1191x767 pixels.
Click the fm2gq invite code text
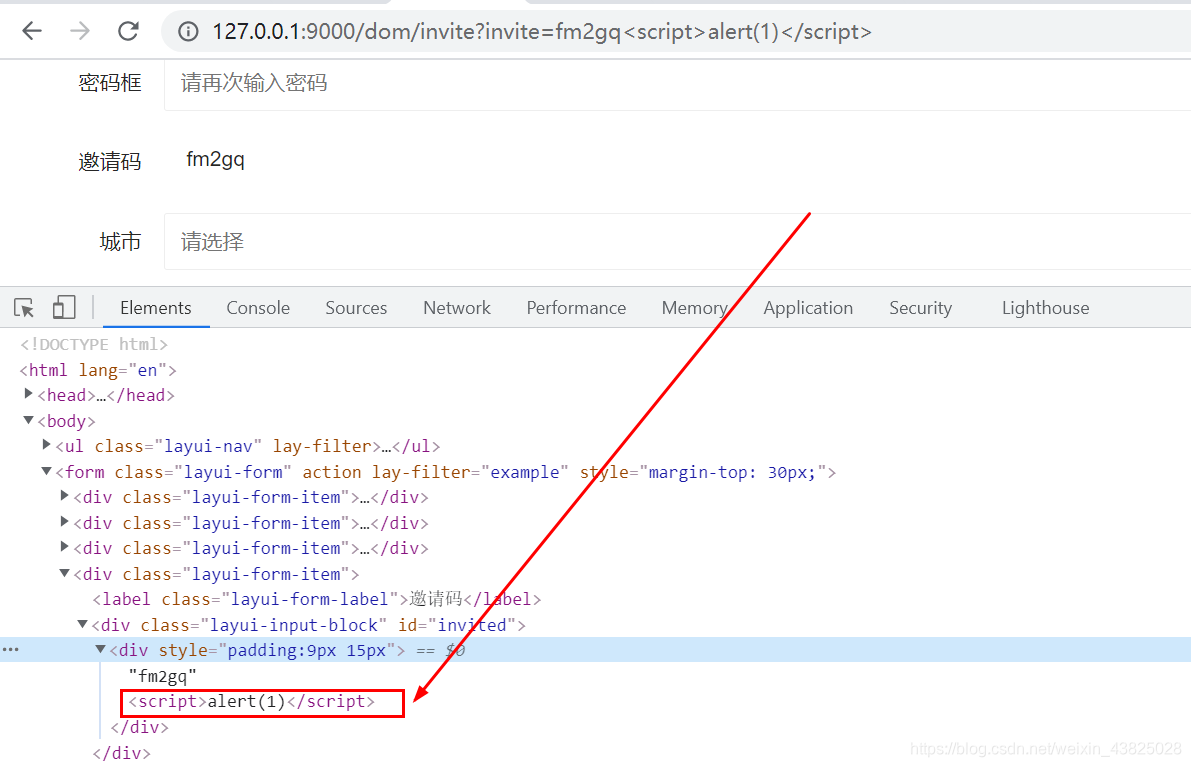(215, 159)
